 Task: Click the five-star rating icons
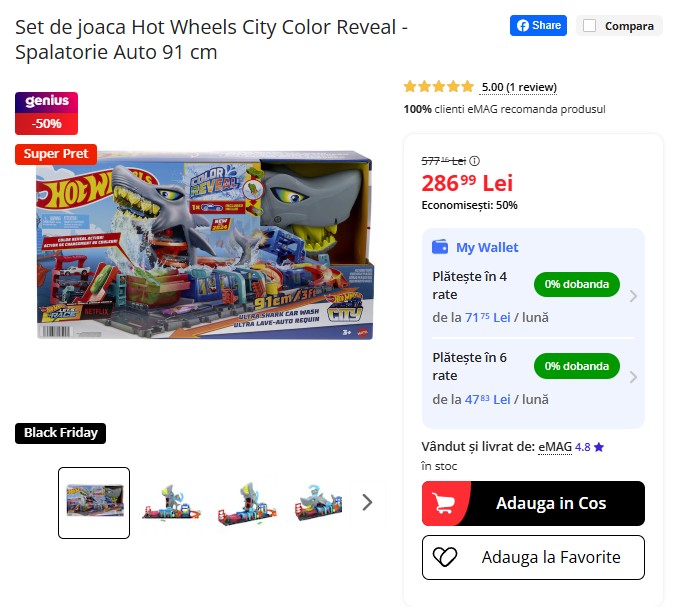coord(438,87)
